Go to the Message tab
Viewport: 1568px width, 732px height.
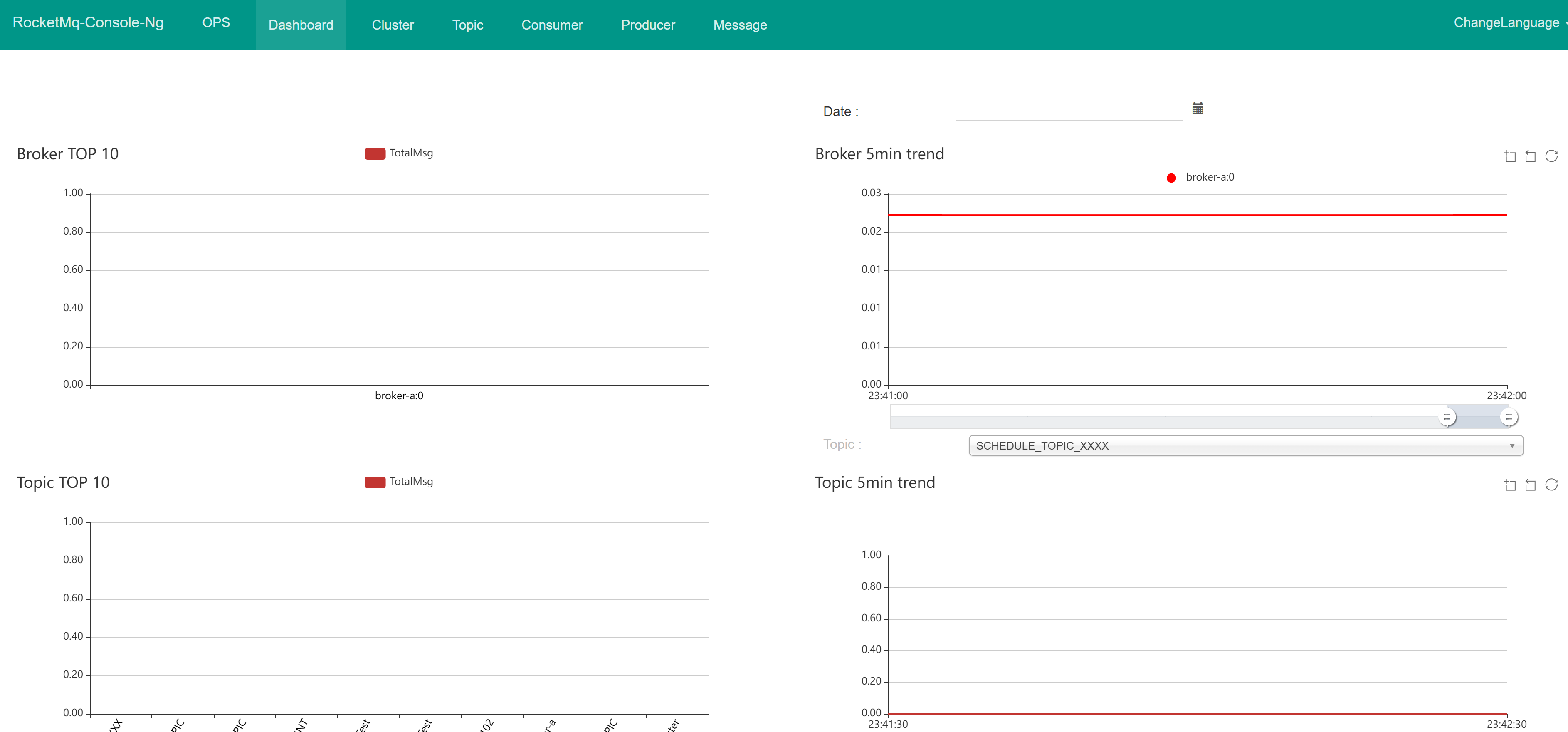point(740,25)
